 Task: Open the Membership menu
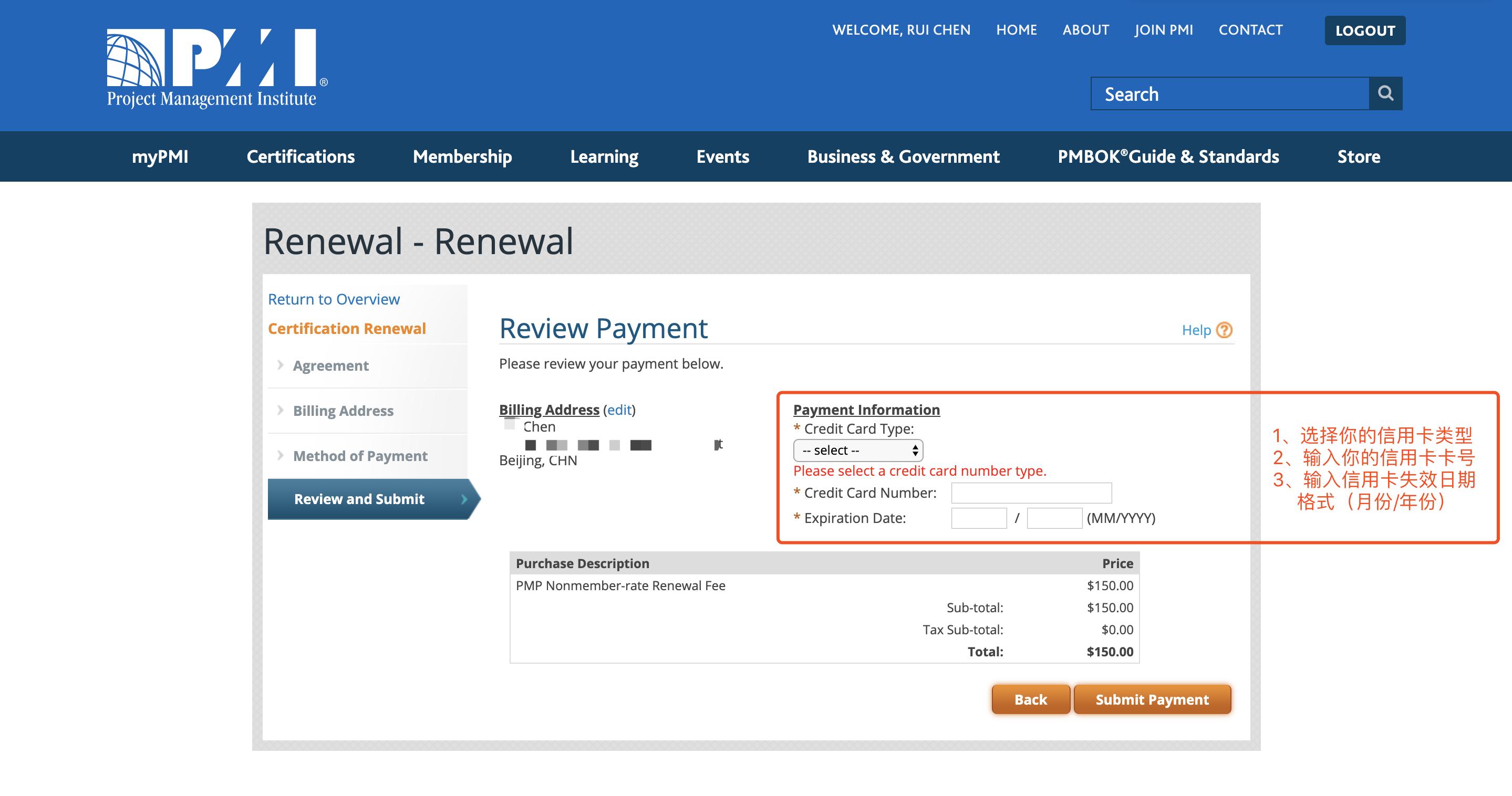tap(462, 156)
